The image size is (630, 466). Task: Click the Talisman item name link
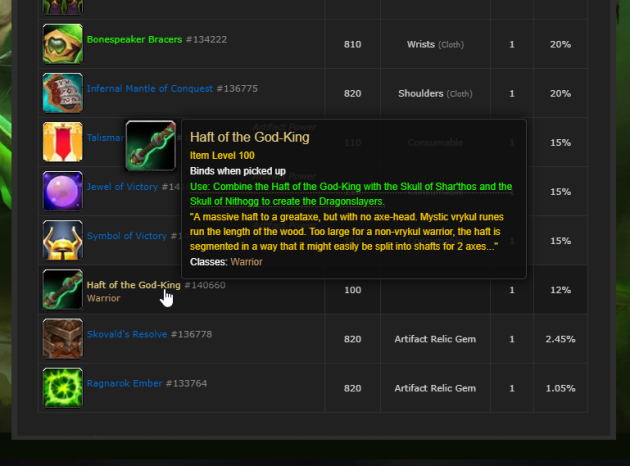pyautogui.click(x=106, y=138)
